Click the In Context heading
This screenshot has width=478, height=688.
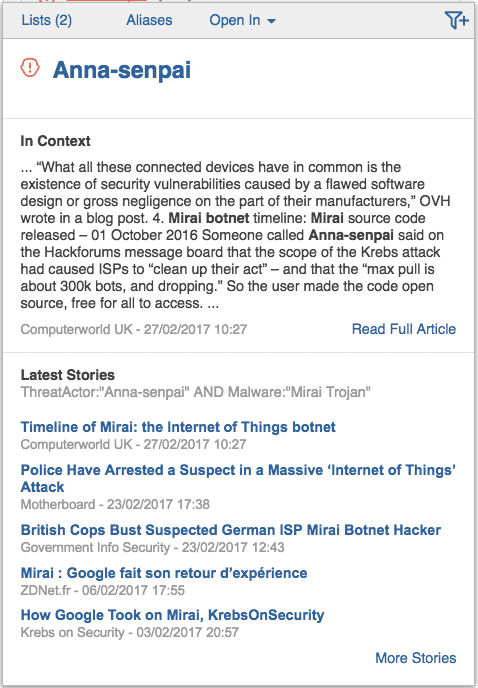click(55, 141)
